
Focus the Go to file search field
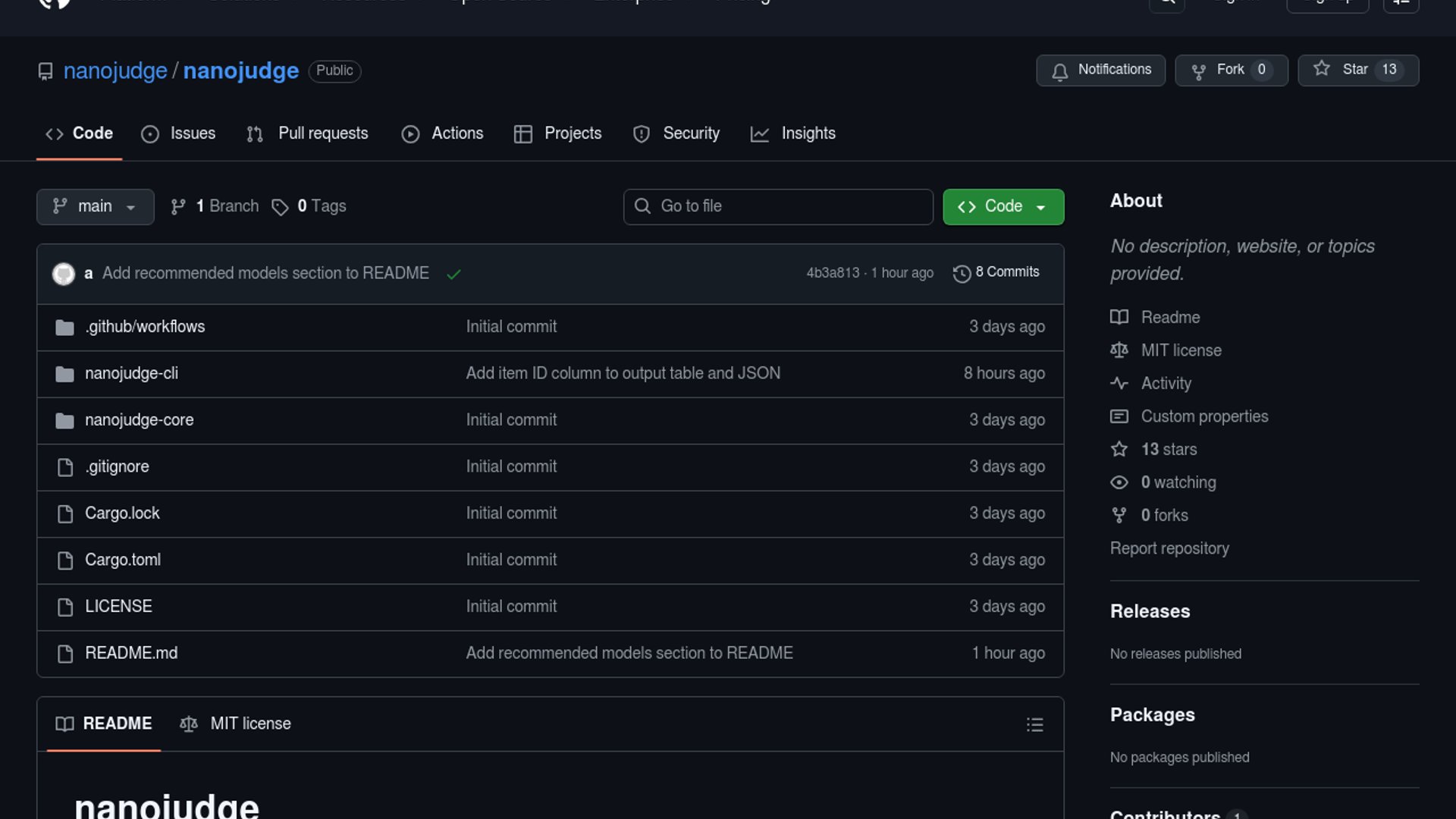(x=778, y=206)
